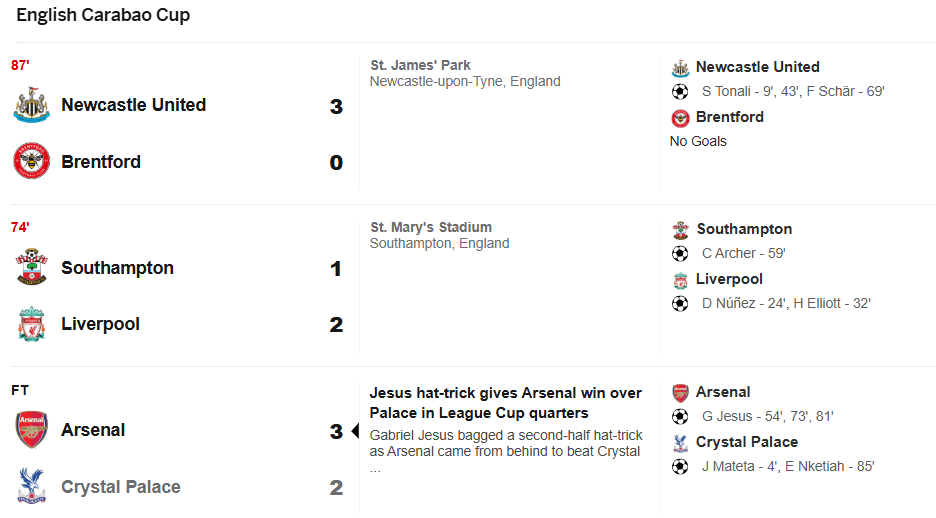Select Crystal Palace team name on left
This screenshot has height=518, width=936.
[121, 487]
